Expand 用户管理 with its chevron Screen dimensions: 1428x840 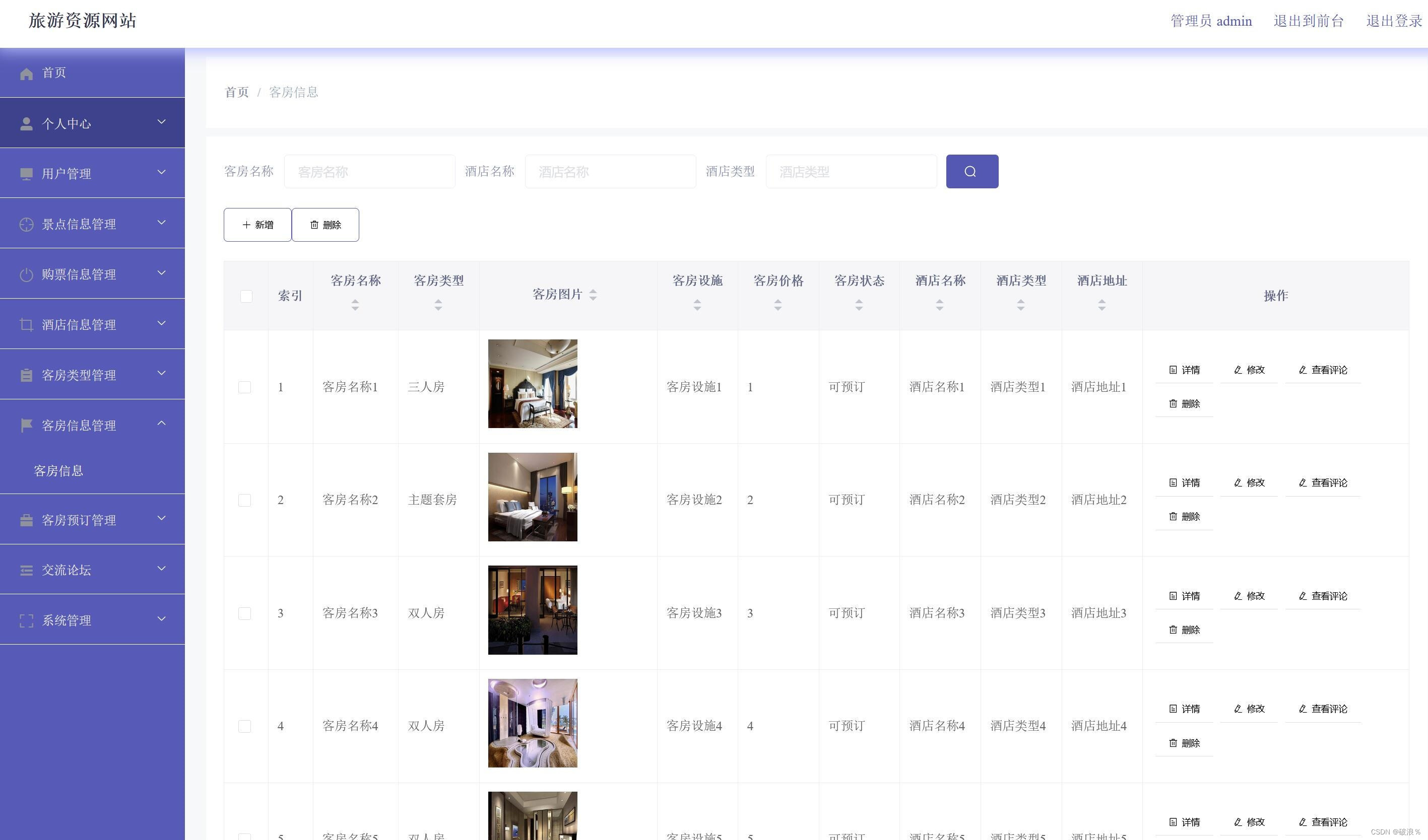[x=162, y=172]
